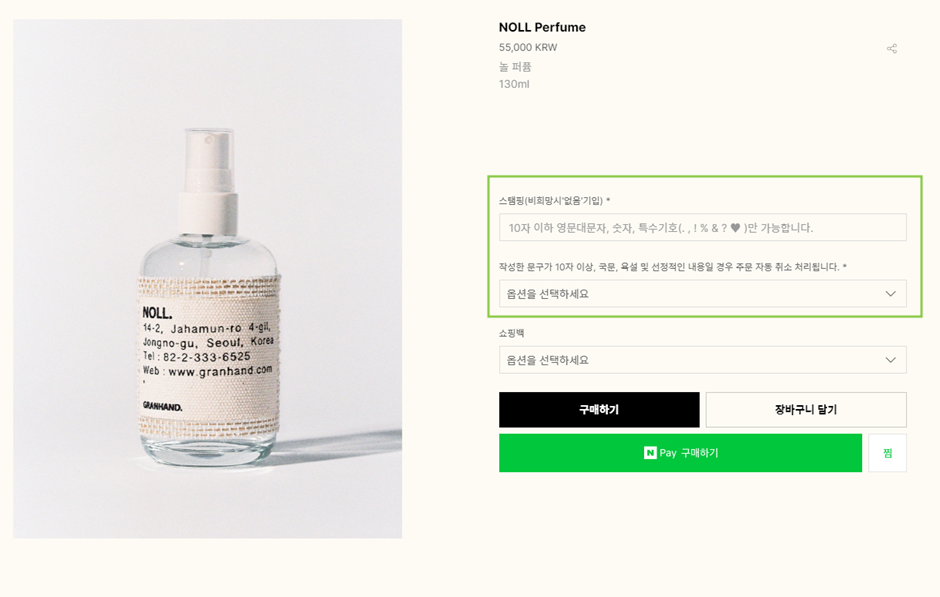Screen dimensions: 940x597
Task: Click the GRANHAND. logo on bottle label
Action: tap(162, 406)
